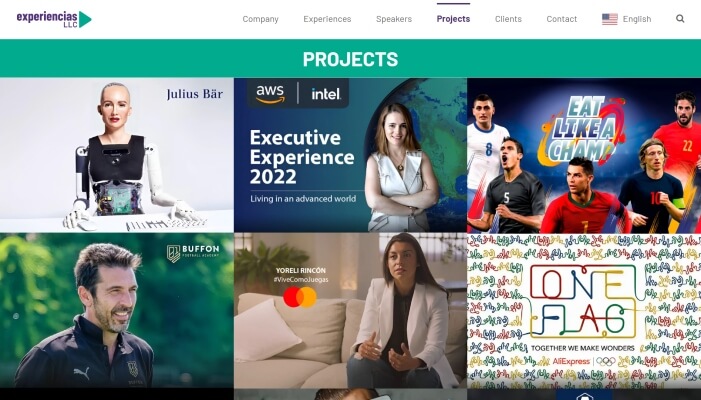Open the Buffon Football Academy project
The width and height of the screenshot is (701, 400).
[117, 310]
